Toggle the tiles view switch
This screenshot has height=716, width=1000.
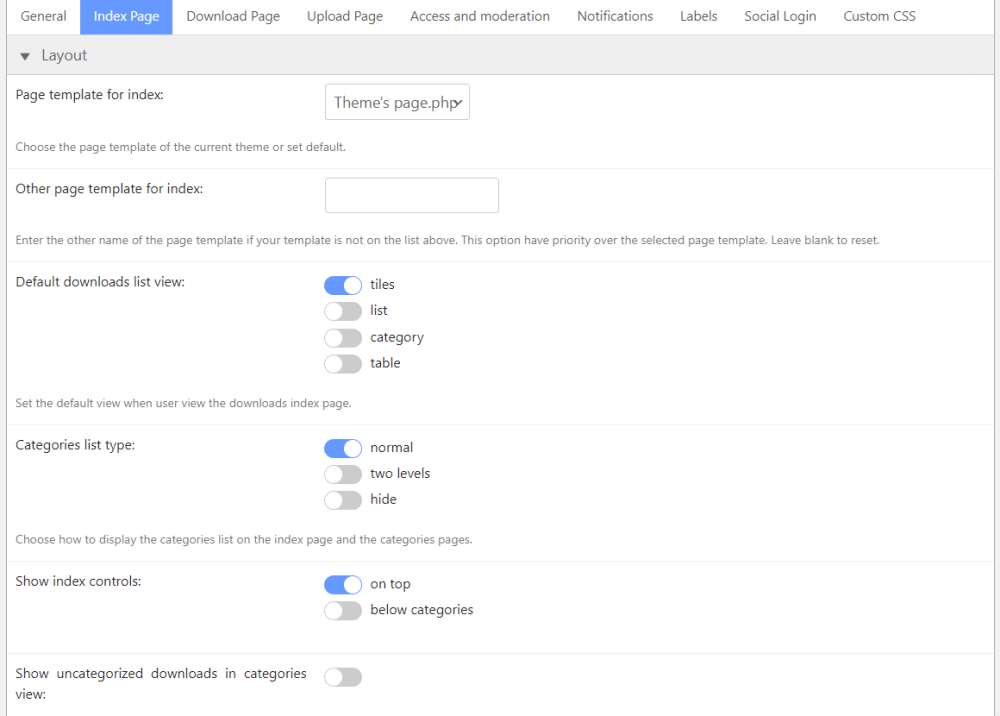tap(343, 285)
